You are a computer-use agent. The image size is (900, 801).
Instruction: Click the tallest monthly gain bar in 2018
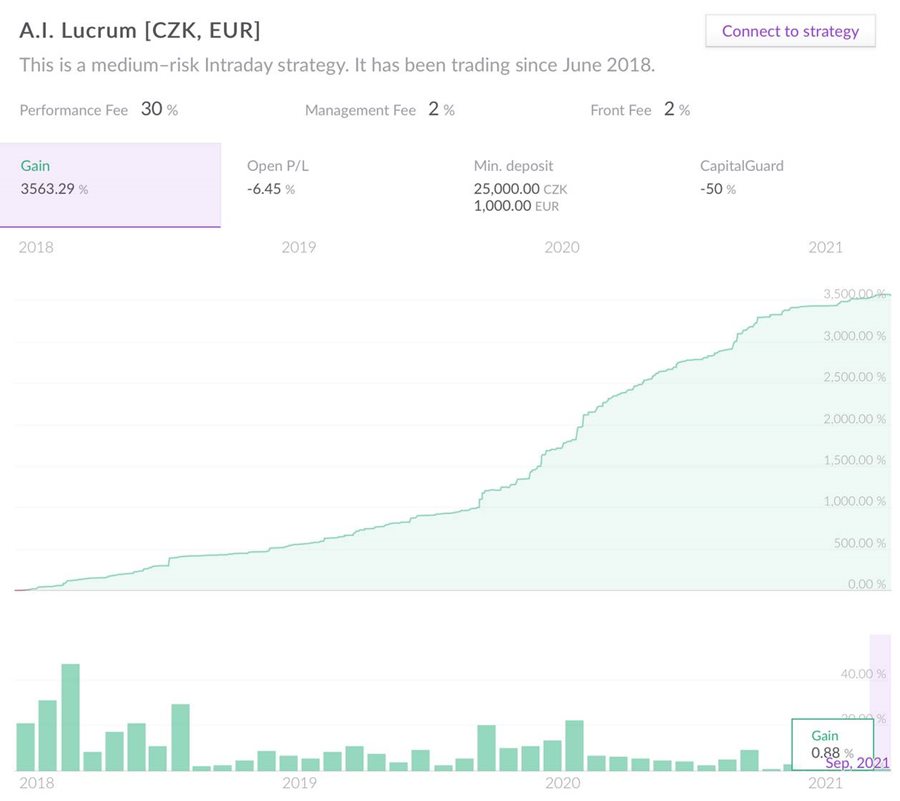(x=70, y=717)
